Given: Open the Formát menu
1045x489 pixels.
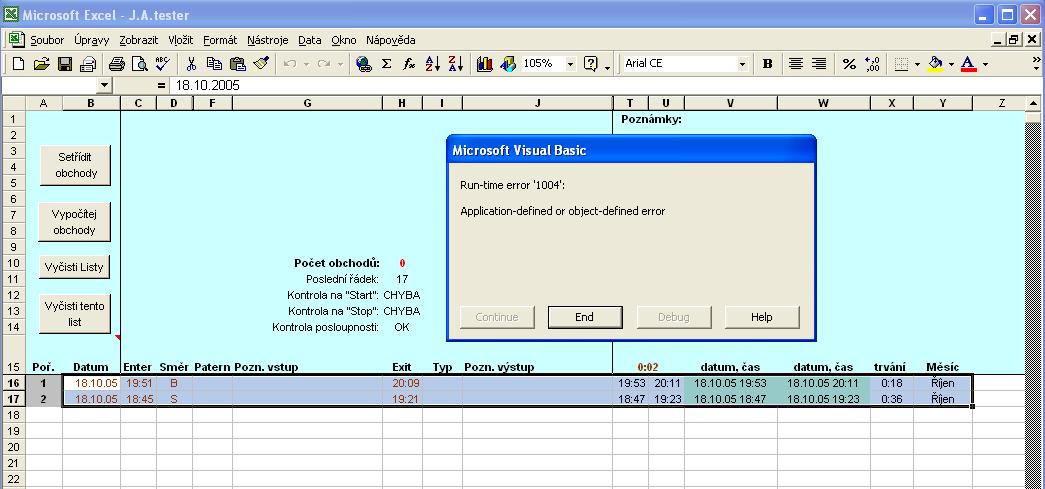Looking at the screenshot, I should (220, 40).
